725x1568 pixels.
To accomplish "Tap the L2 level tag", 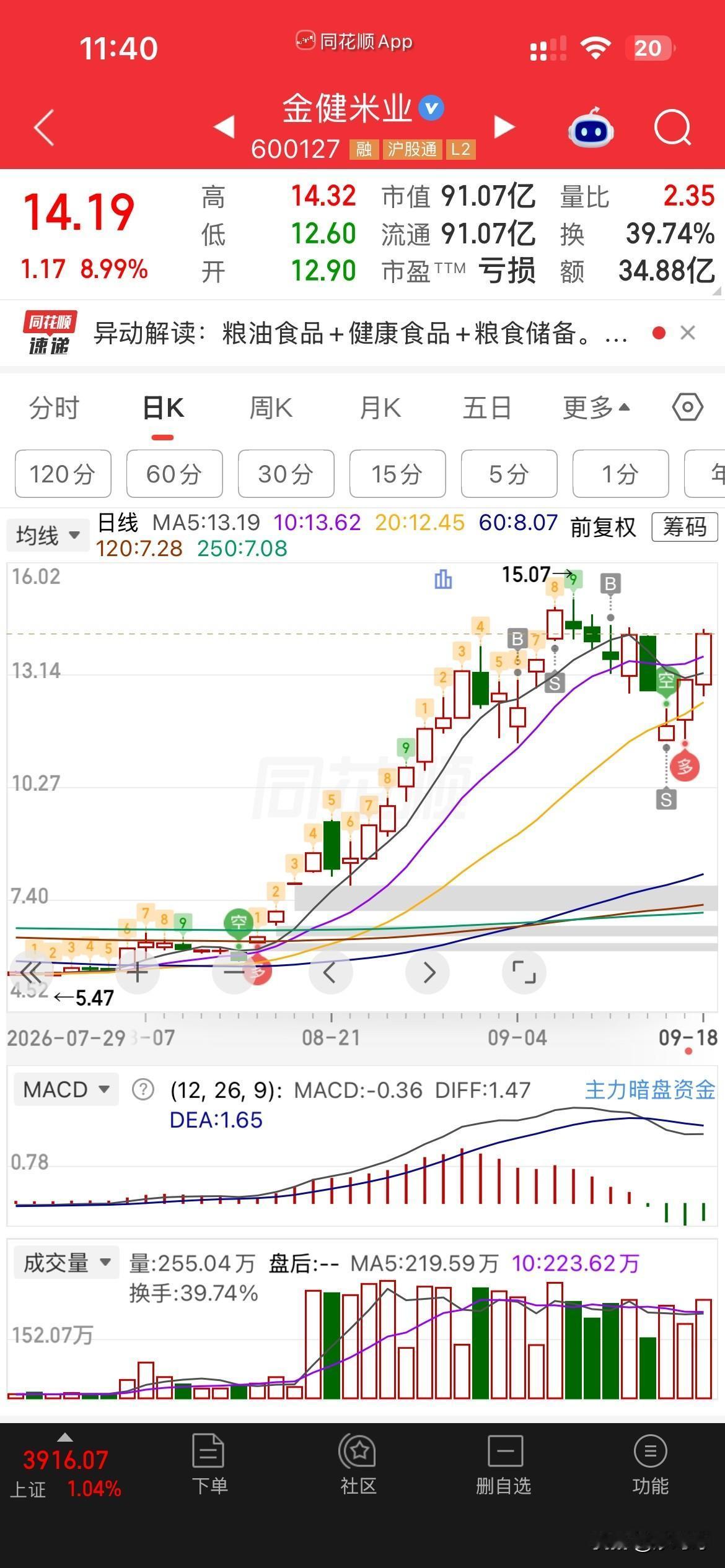I will tap(460, 149).
